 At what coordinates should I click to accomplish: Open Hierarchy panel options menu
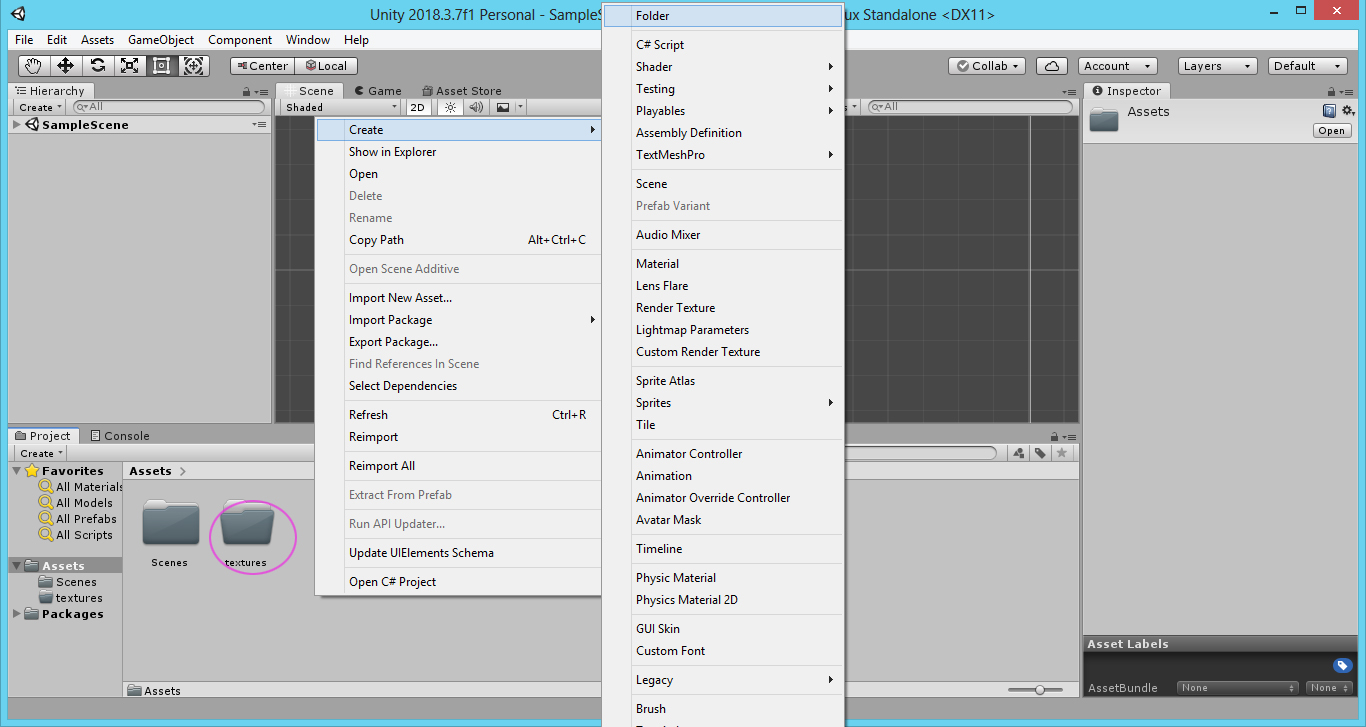click(x=261, y=92)
